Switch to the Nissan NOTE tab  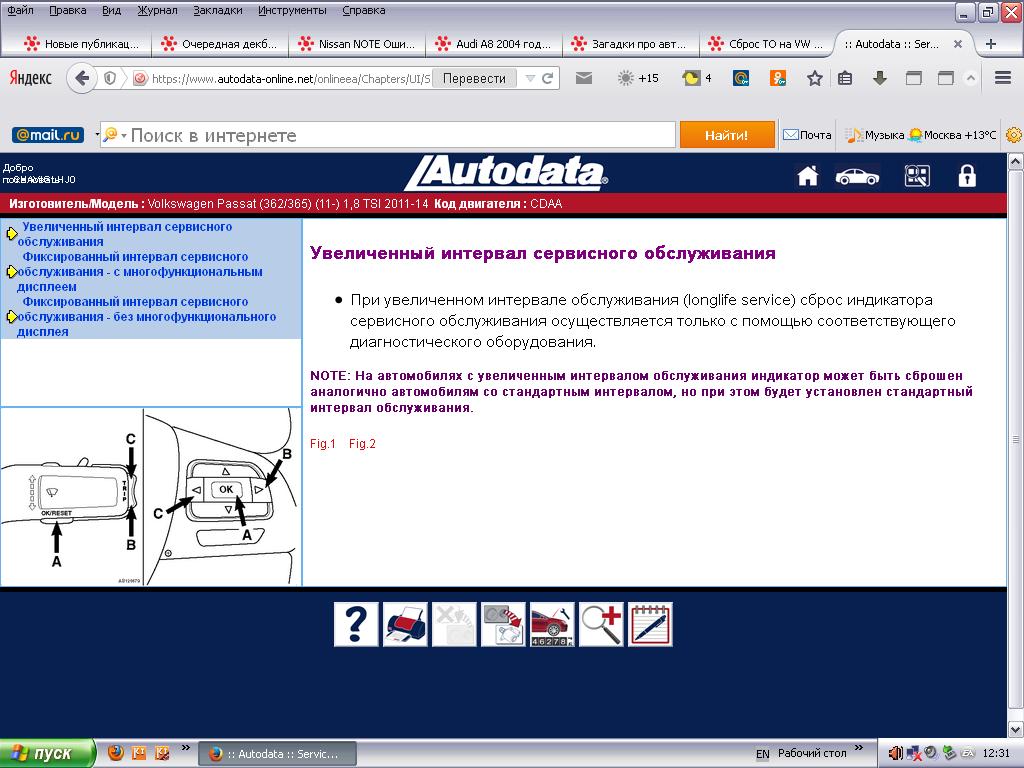357,44
